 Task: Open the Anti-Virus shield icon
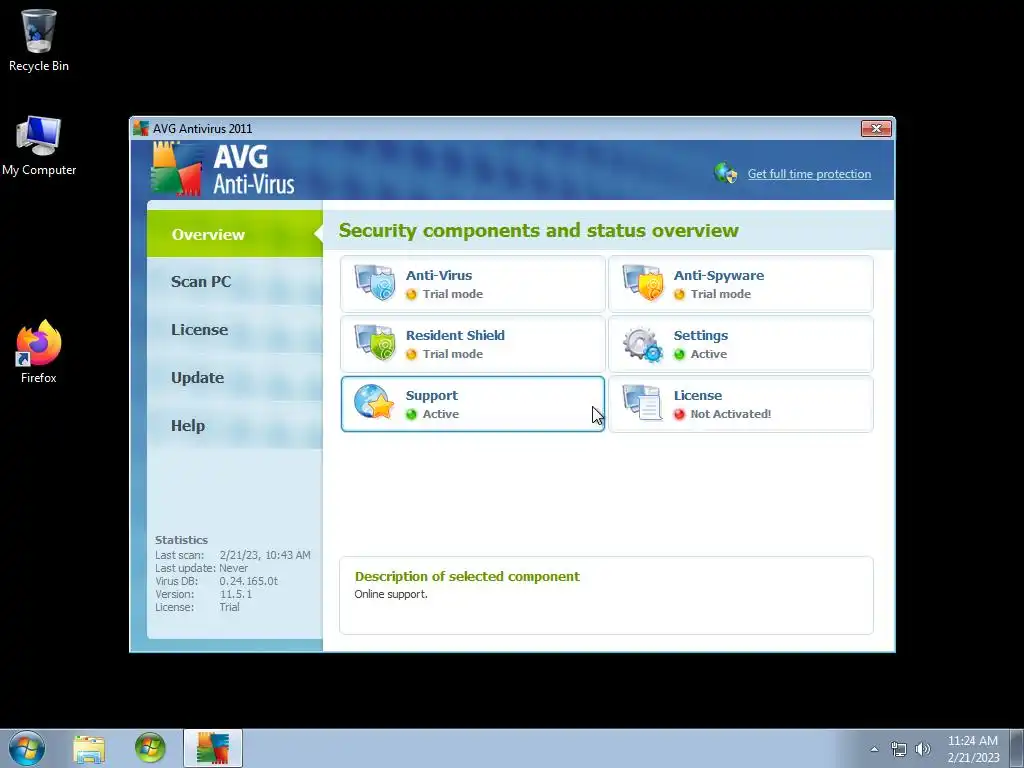click(375, 282)
